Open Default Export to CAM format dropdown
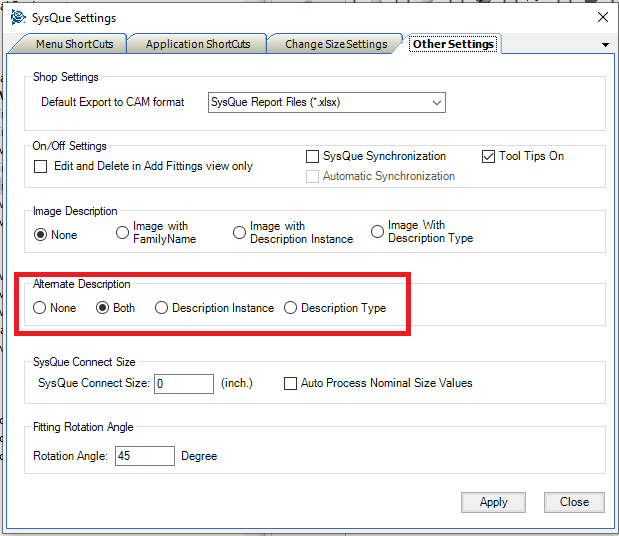 [327, 102]
